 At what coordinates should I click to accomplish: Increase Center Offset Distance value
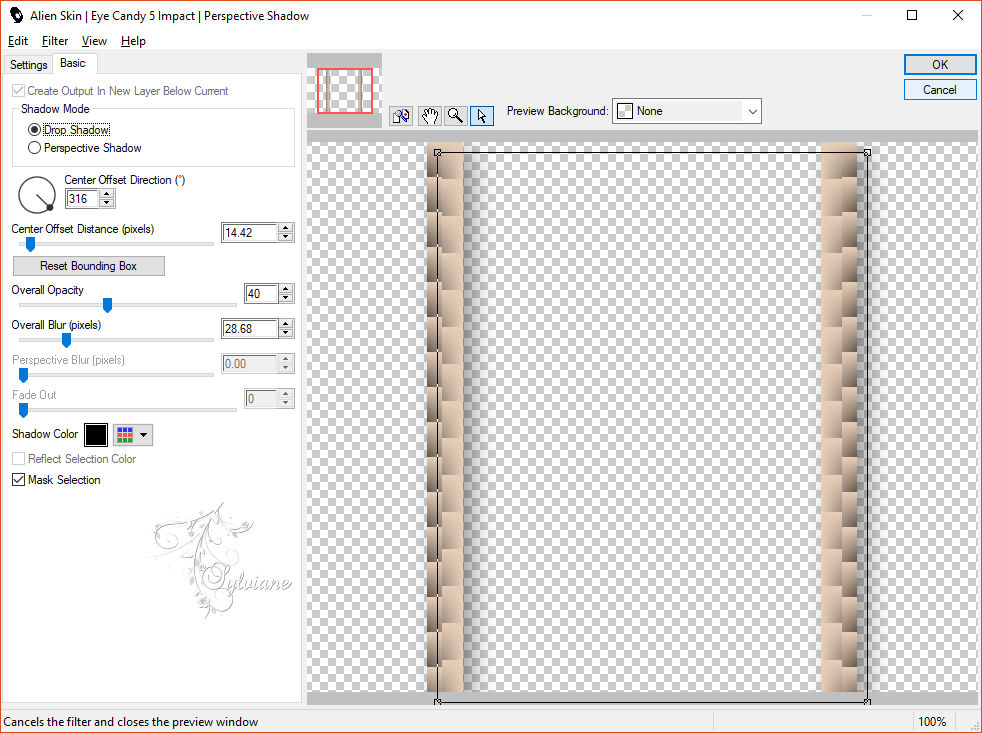286,228
